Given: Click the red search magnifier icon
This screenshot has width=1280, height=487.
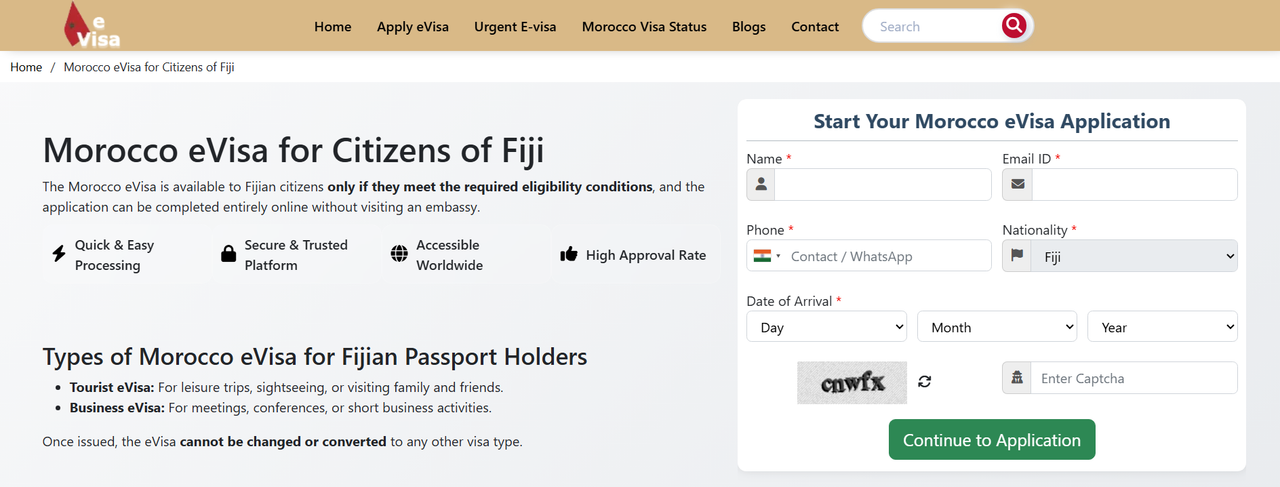Looking at the screenshot, I should coord(1014,26).
